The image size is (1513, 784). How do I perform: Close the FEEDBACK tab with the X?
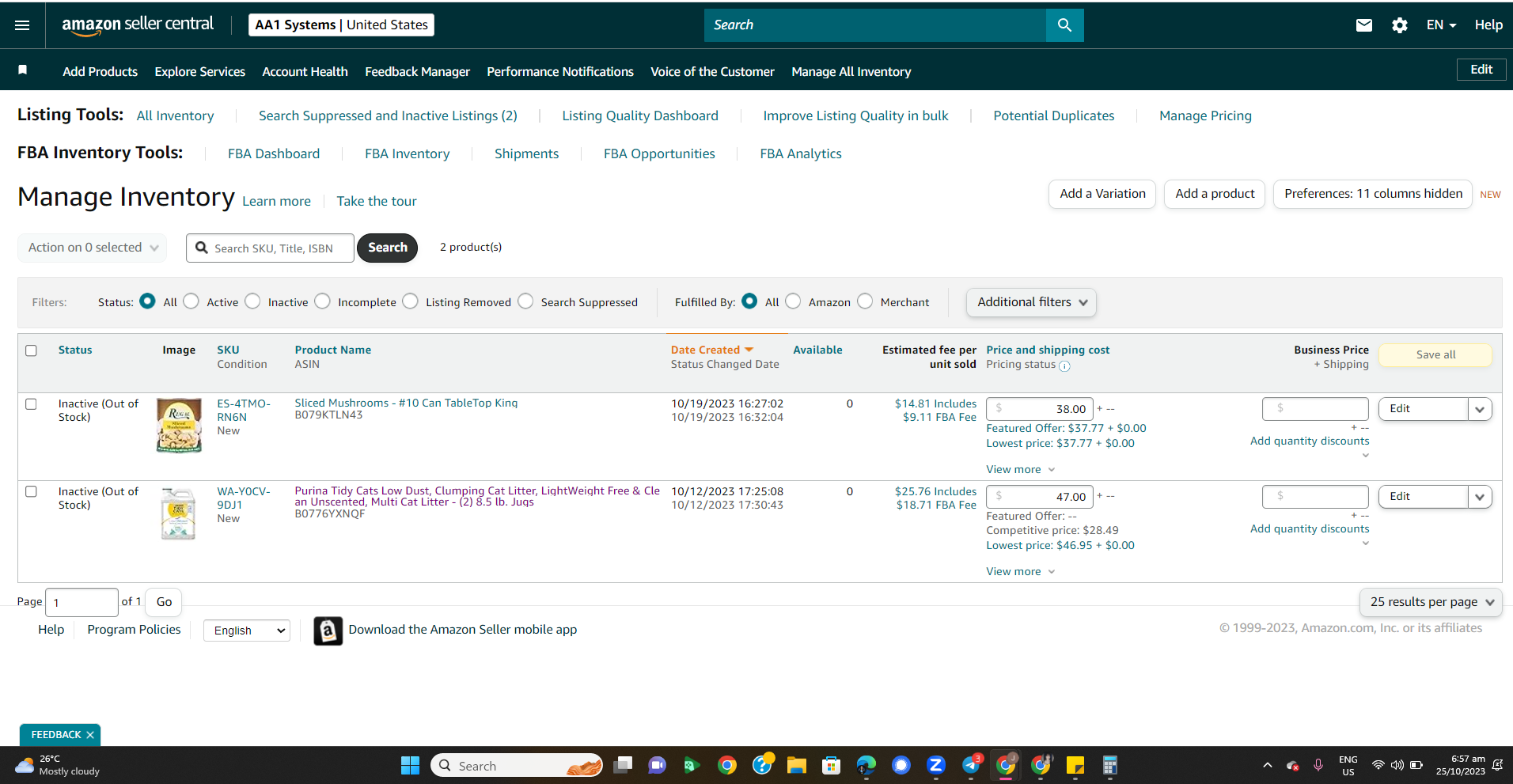tap(90, 735)
